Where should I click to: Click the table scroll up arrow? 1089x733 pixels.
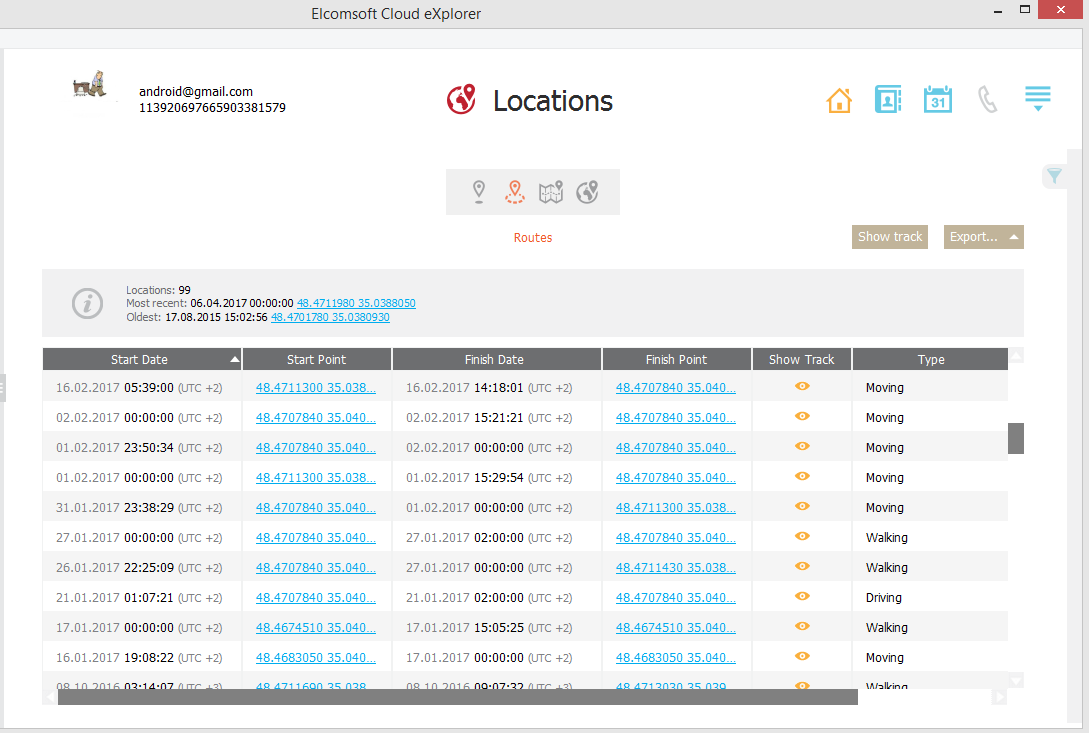1016,356
